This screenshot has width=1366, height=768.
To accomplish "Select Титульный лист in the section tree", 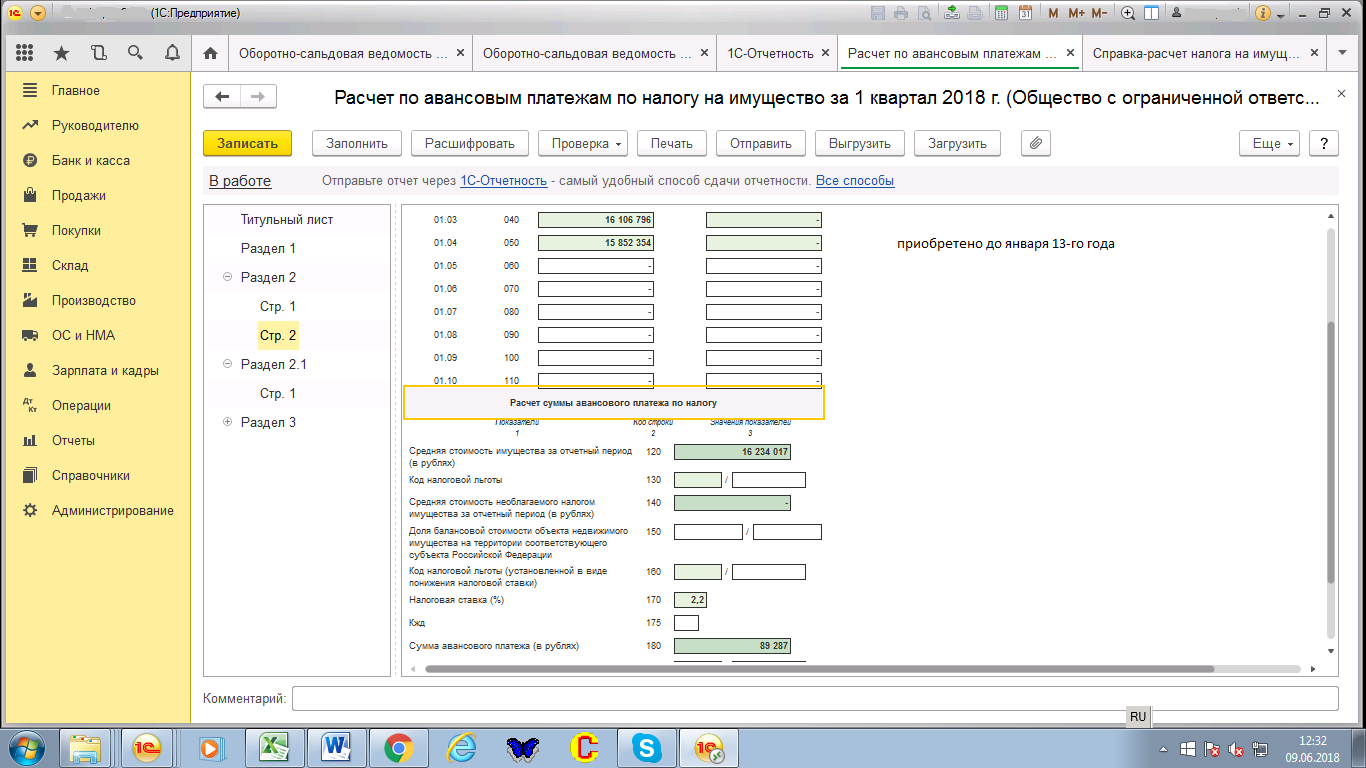I will (286, 220).
